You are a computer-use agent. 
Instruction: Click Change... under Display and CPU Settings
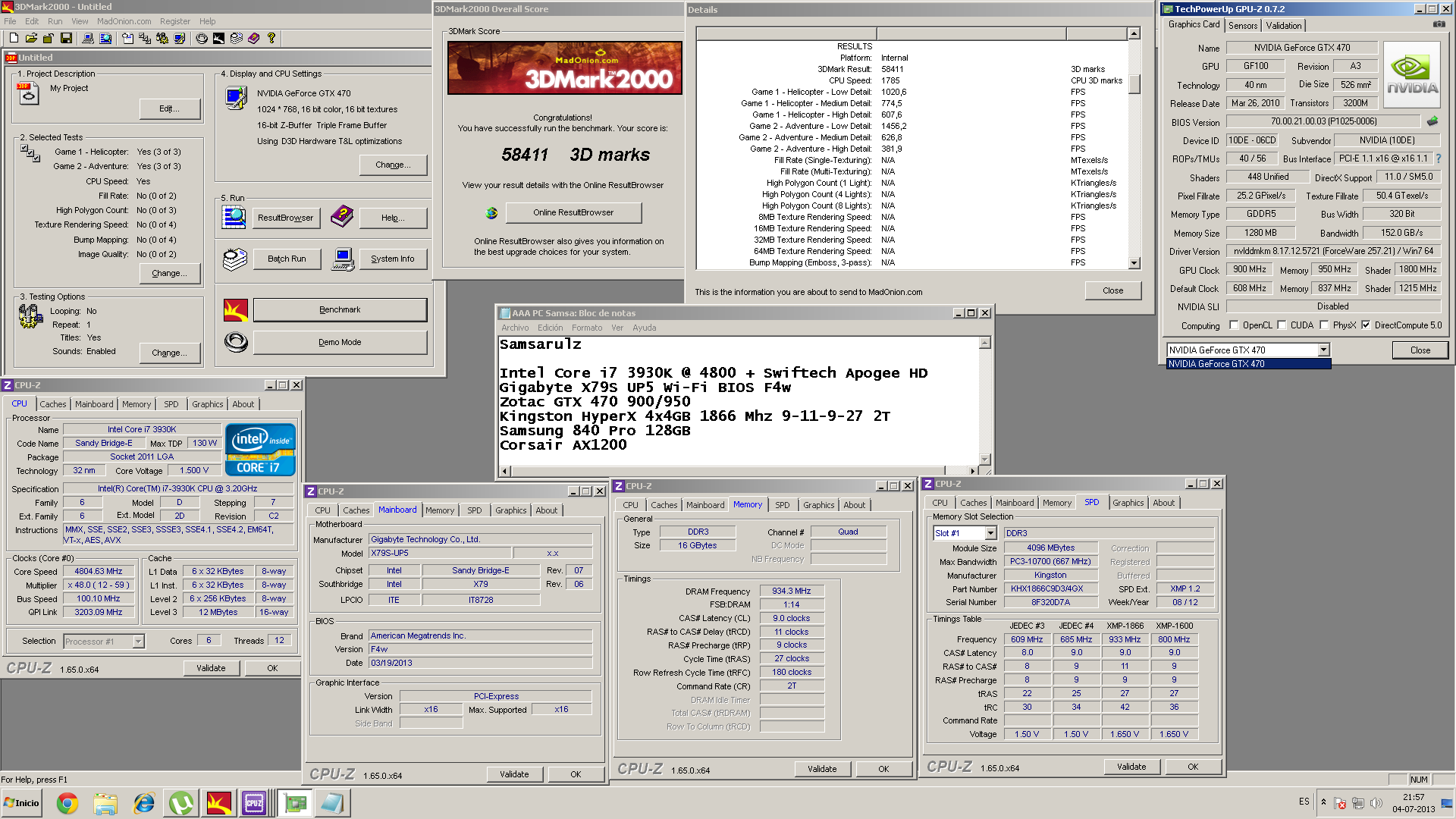click(393, 165)
